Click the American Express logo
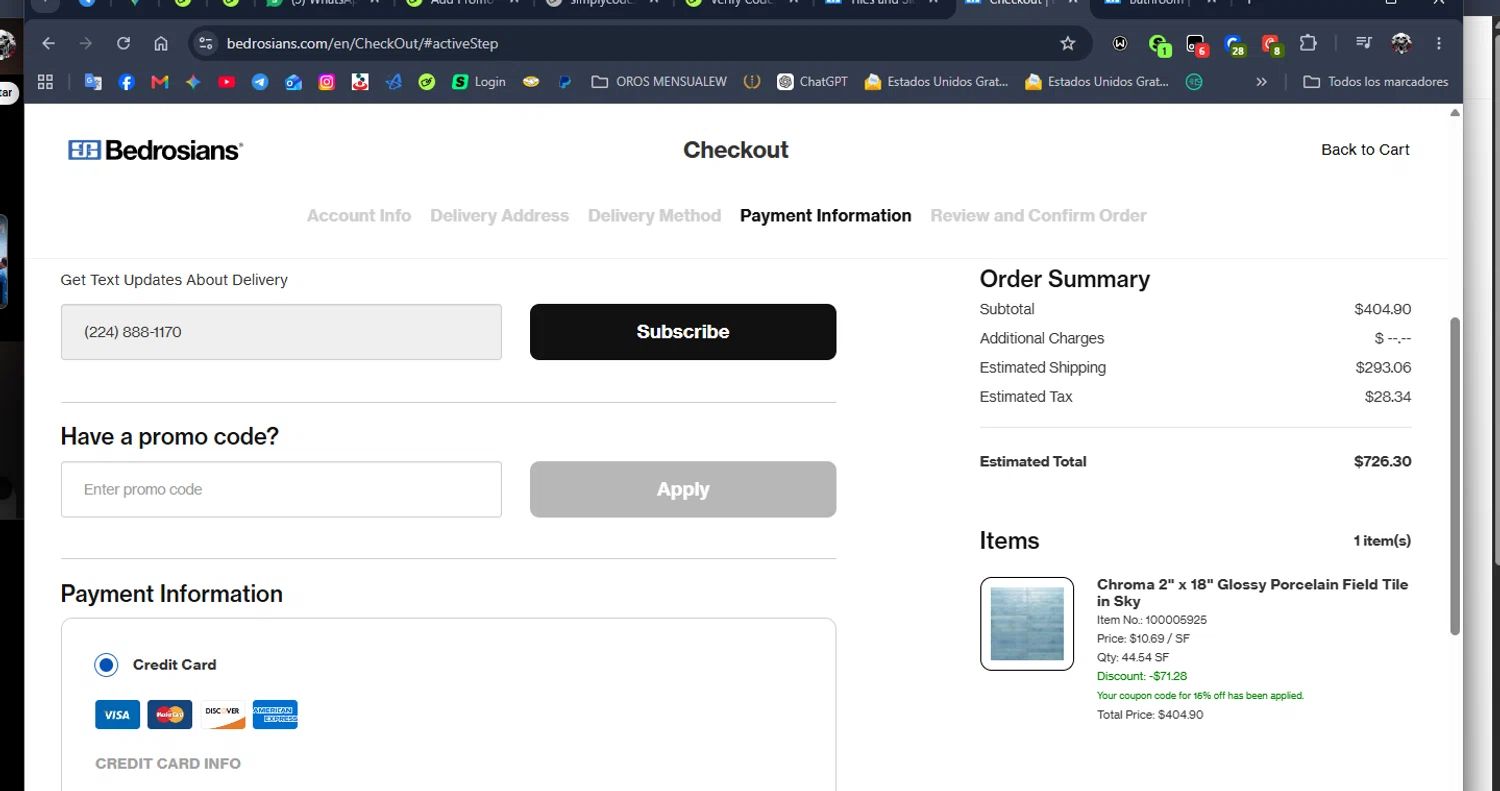The image size is (1500, 791). click(275, 715)
